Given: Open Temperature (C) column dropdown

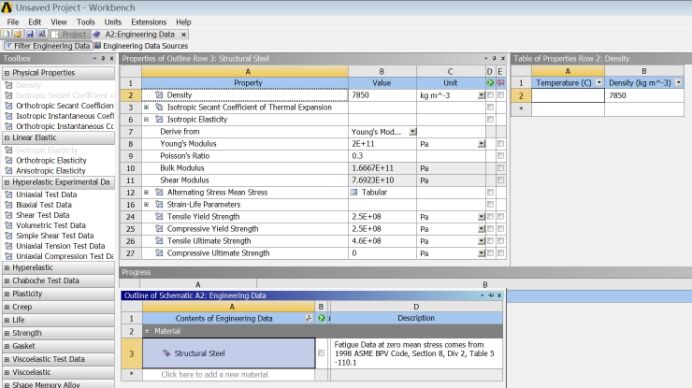Looking at the screenshot, I should pos(598,83).
